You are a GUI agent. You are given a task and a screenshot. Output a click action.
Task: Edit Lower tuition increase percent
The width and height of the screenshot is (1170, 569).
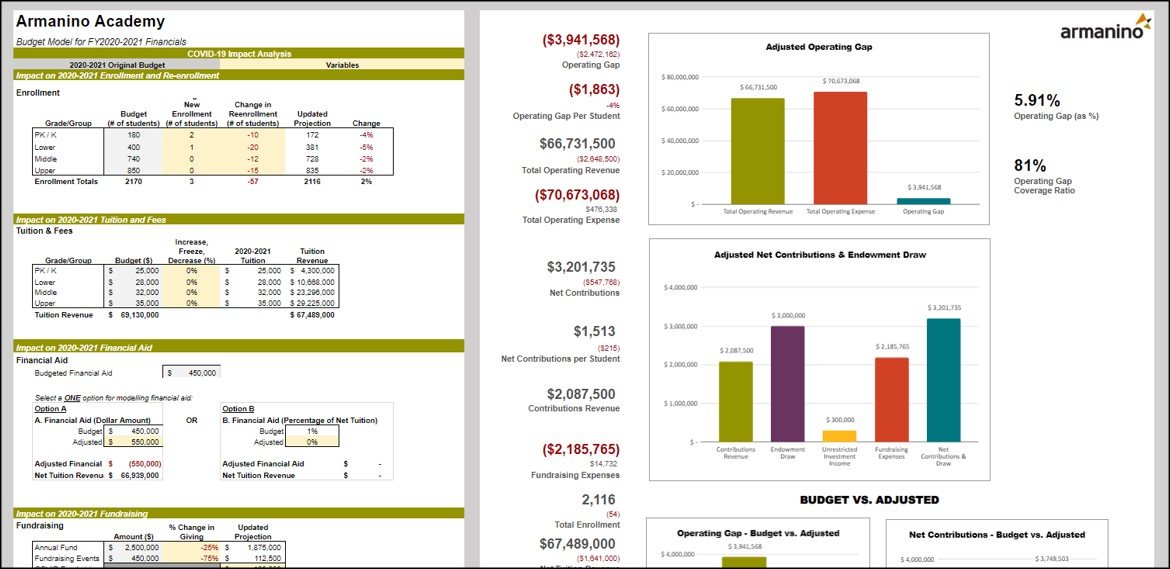tap(191, 283)
